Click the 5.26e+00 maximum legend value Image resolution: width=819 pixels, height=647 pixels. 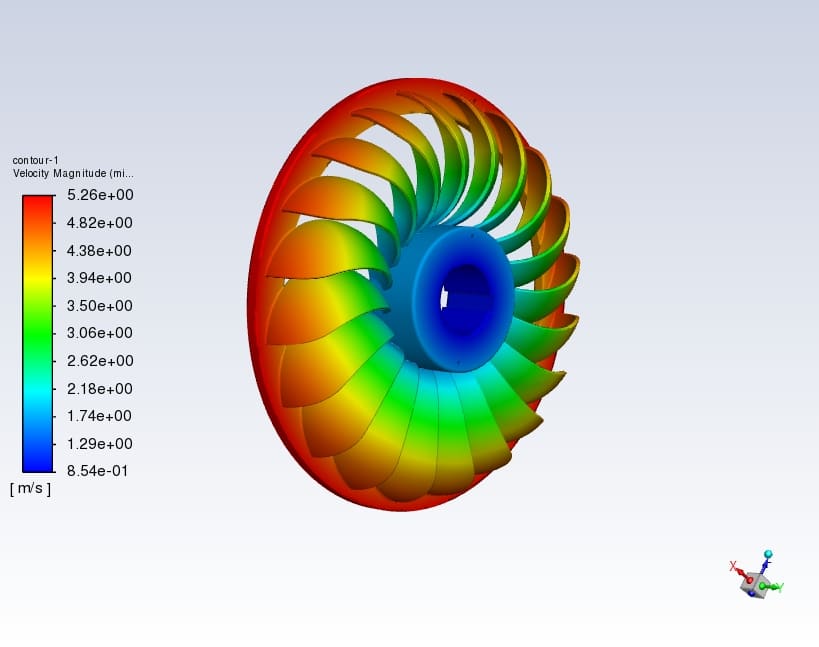tap(98, 195)
